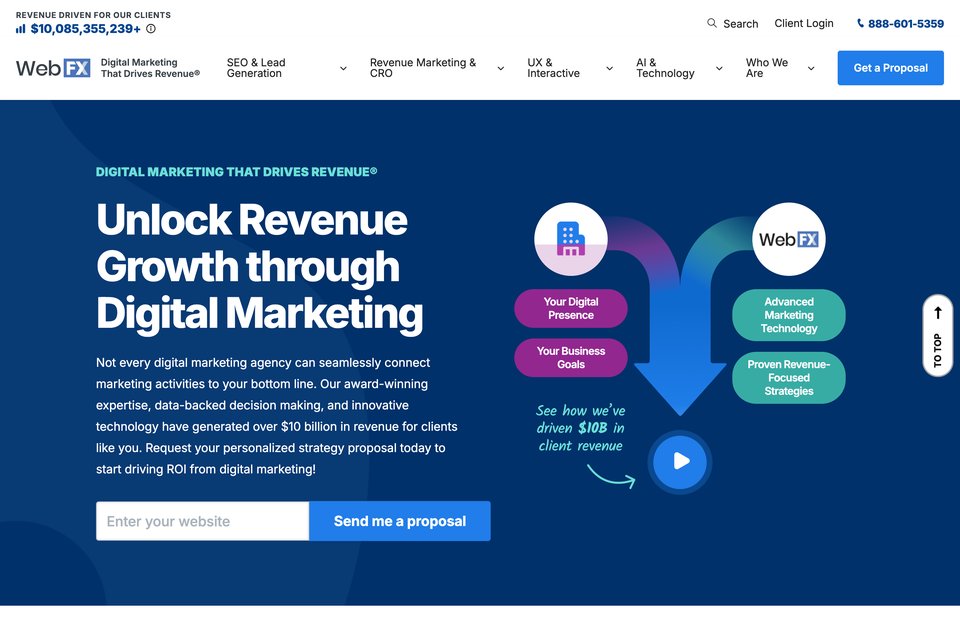Viewport: 960px width, 627px height.
Task: Click the 'Digital Marketing That Drives Revenue' tagline beside logo
Action: tap(150, 68)
